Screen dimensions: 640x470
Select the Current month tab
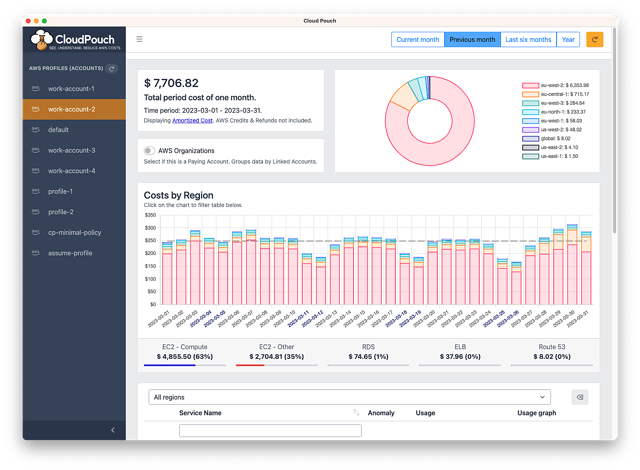(418, 40)
